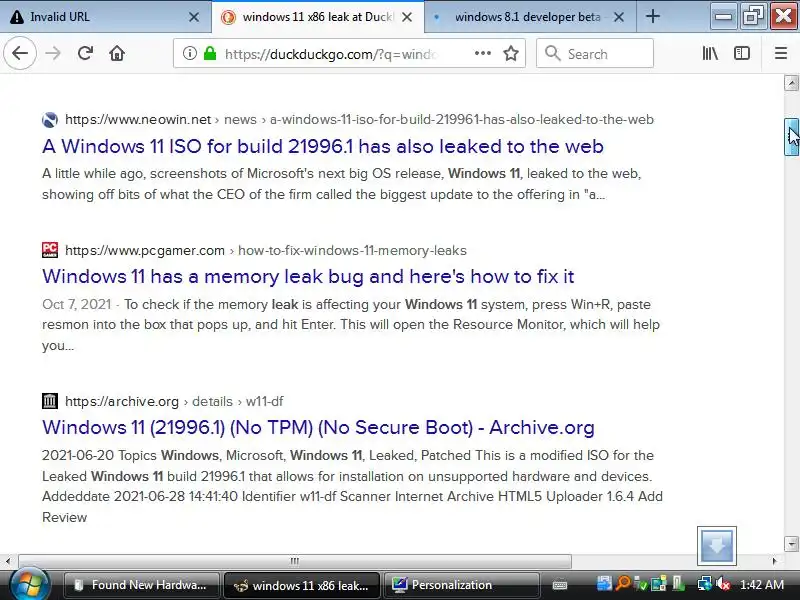
Task: Click the blue arrows tray icon
Action: tap(604, 583)
